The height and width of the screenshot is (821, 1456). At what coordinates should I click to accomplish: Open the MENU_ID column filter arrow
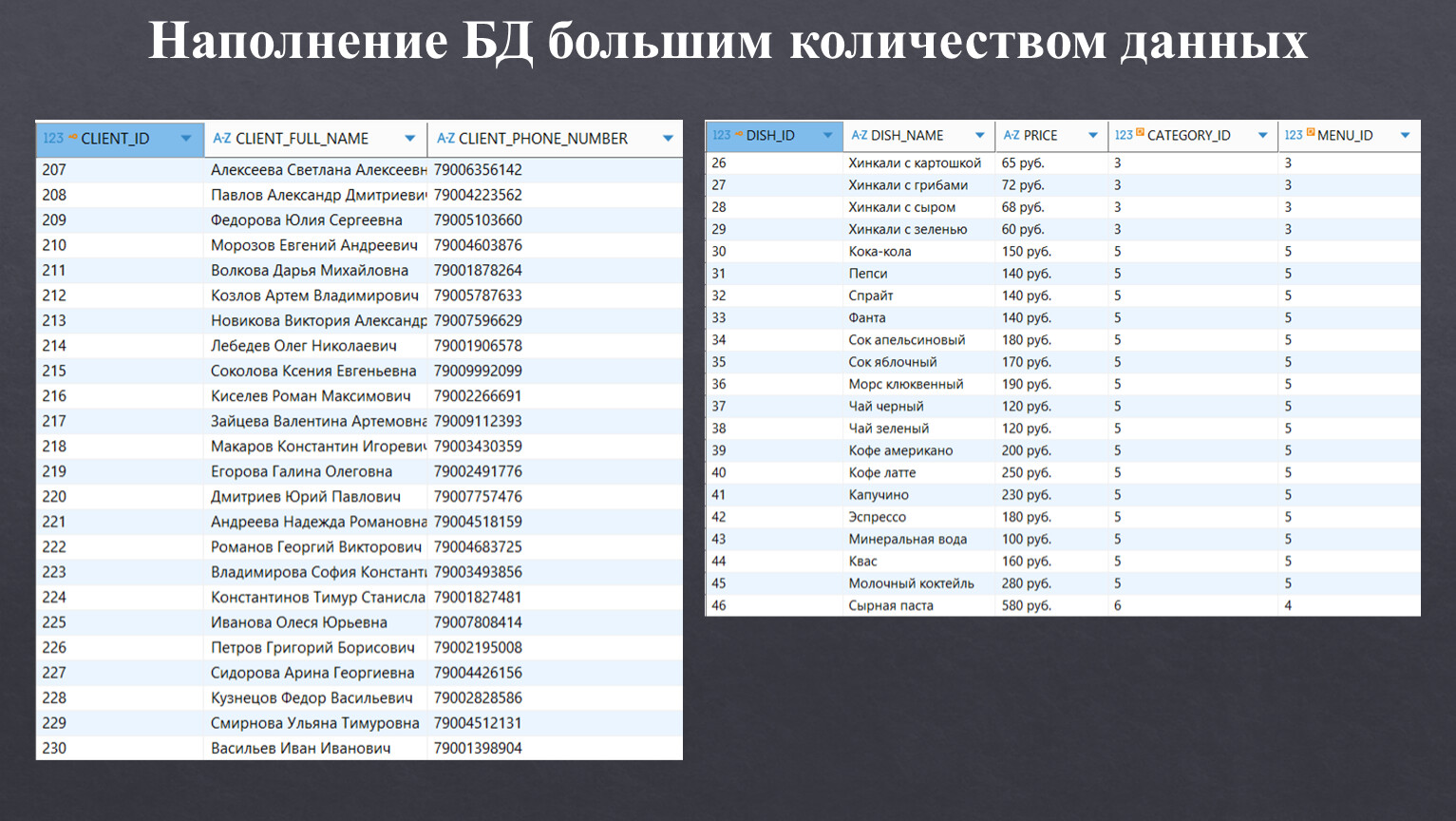[1405, 136]
